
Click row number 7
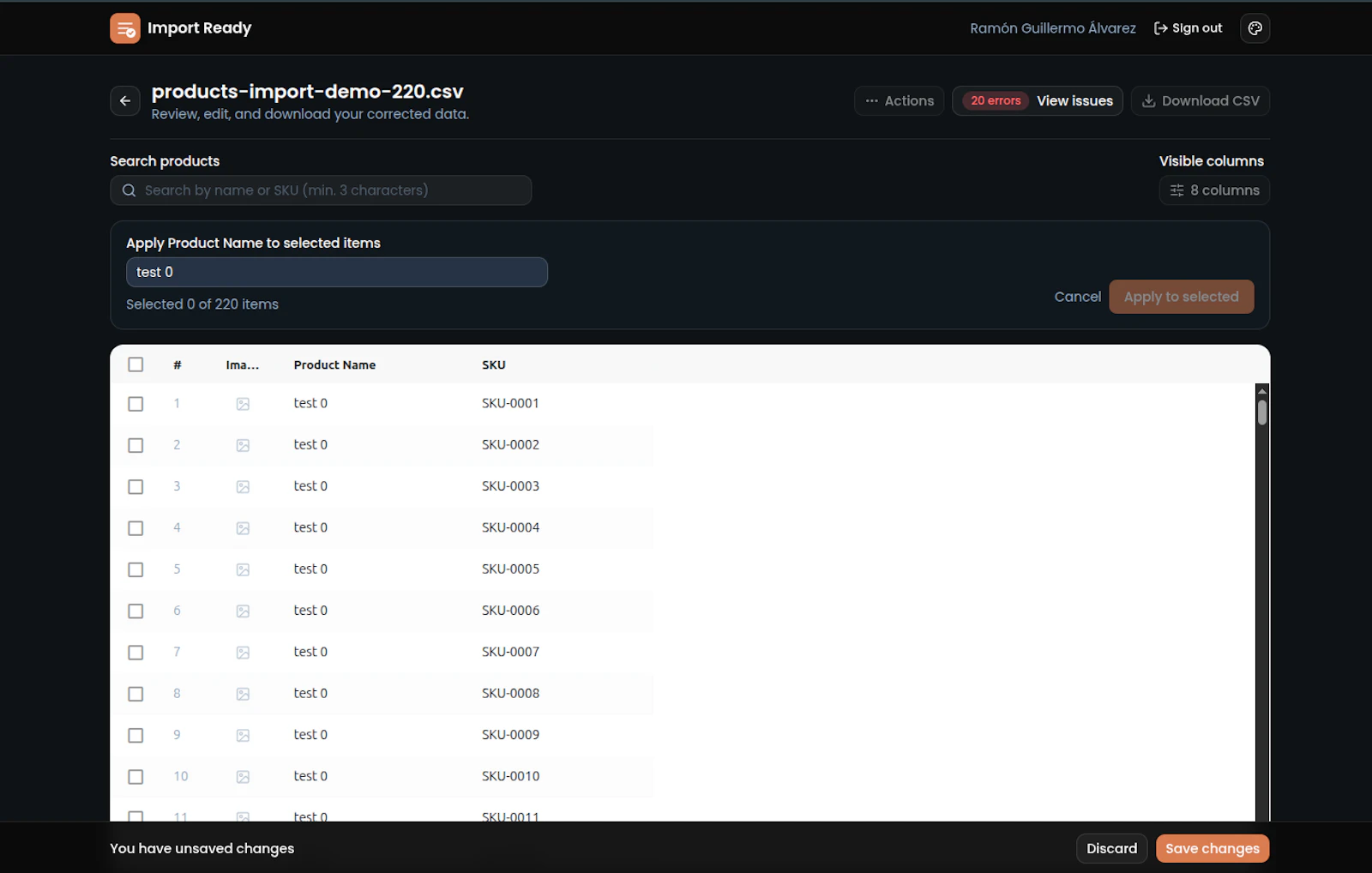pyautogui.click(x=177, y=652)
